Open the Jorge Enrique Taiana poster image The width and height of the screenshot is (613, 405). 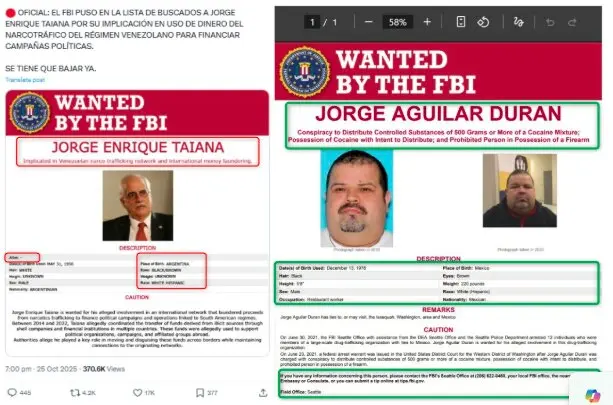coord(137,223)
